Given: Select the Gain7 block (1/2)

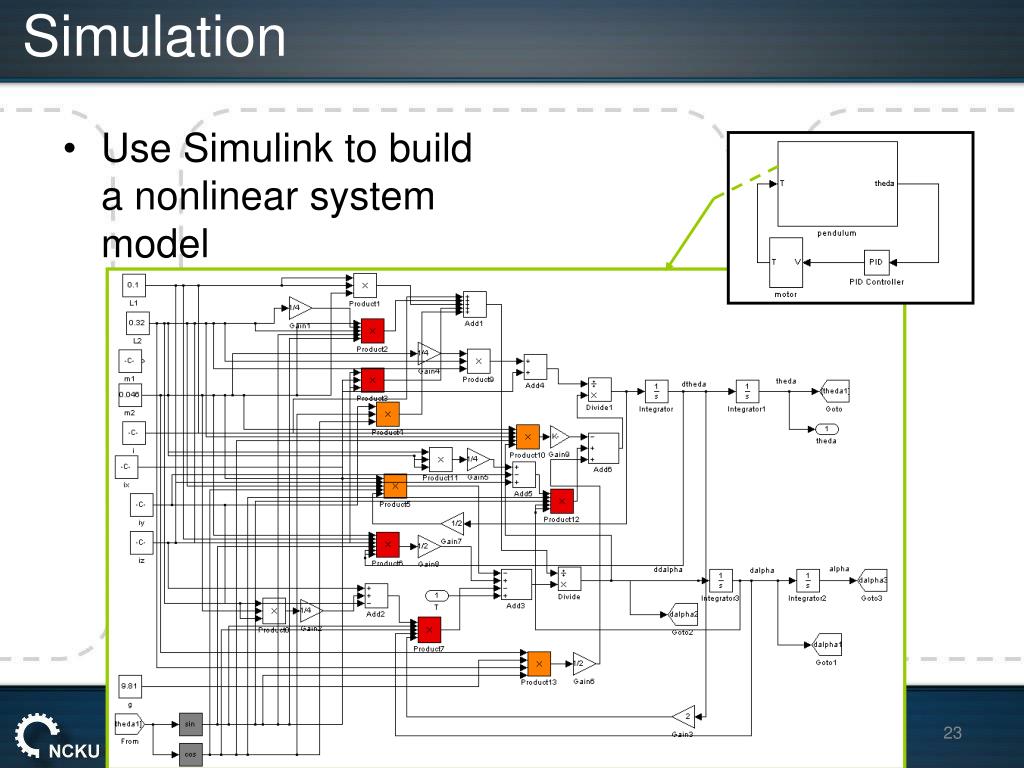Looking at the screenshot, I should tap(453, 523).
